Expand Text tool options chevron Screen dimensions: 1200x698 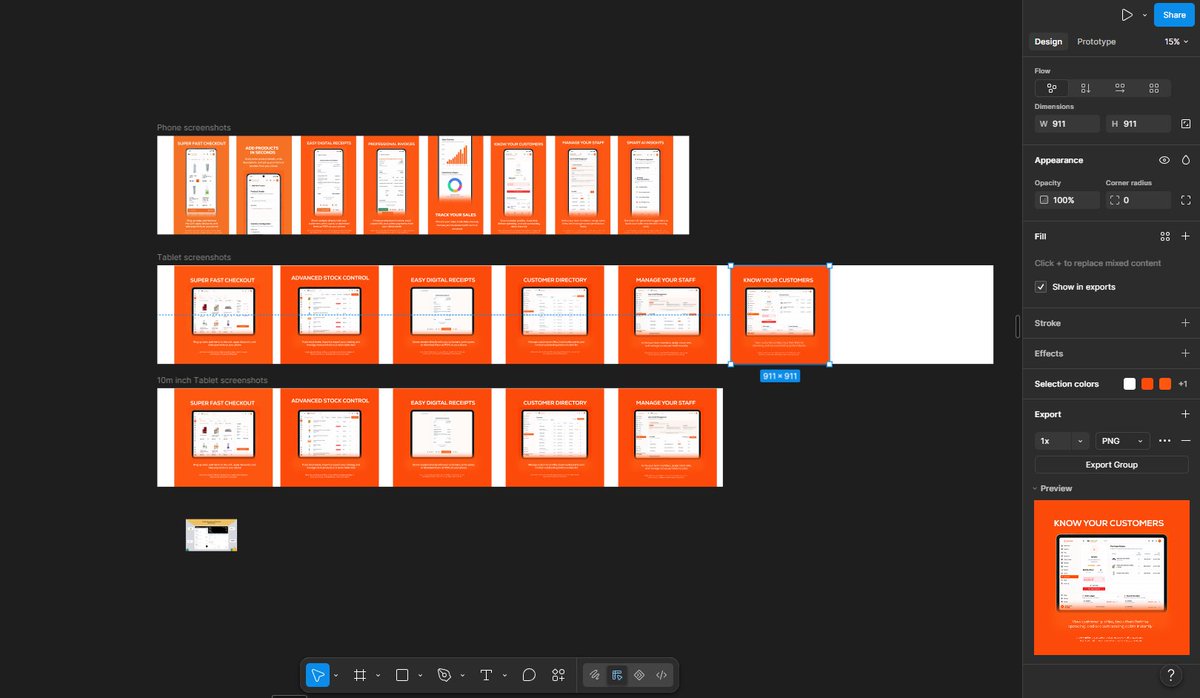[x=505, y=676]
